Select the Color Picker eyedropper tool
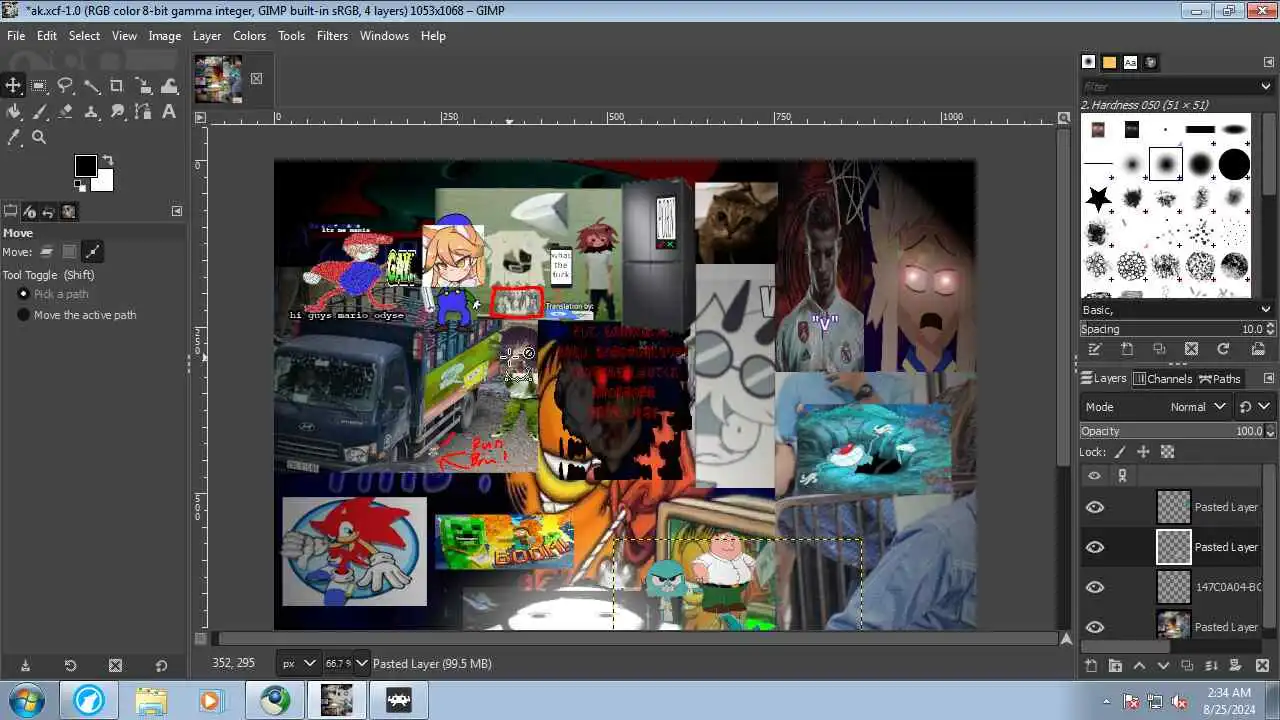The width and height of the screenshot is (1280, 720). coord(13,138)
